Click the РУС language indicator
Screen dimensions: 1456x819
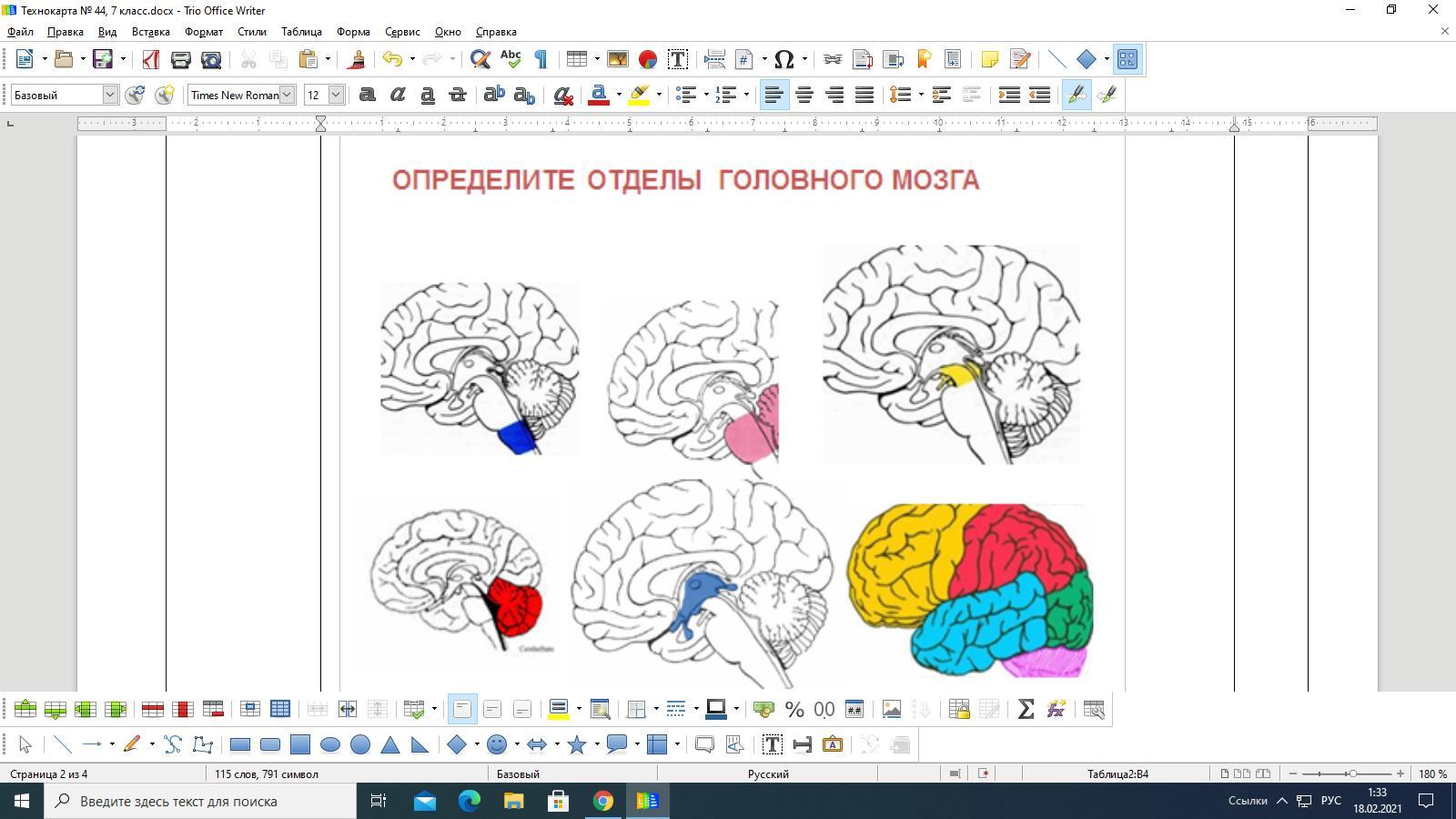coord(1330,801)
